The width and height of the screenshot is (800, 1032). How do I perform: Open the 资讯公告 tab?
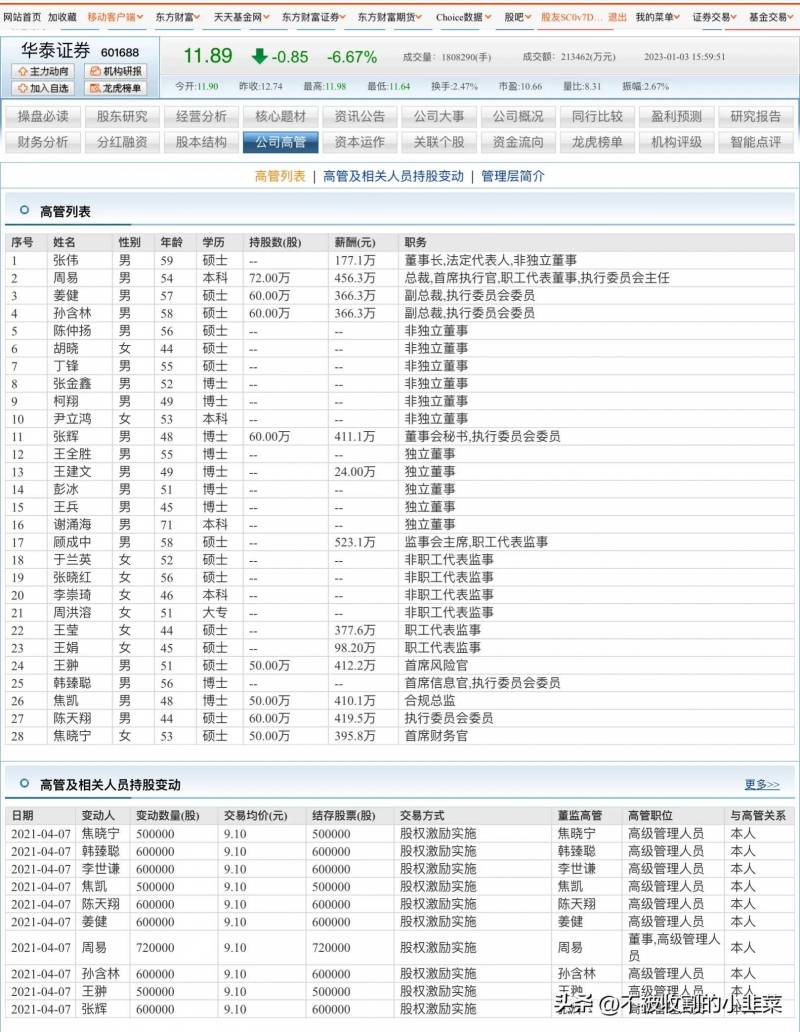click(359, 116)
